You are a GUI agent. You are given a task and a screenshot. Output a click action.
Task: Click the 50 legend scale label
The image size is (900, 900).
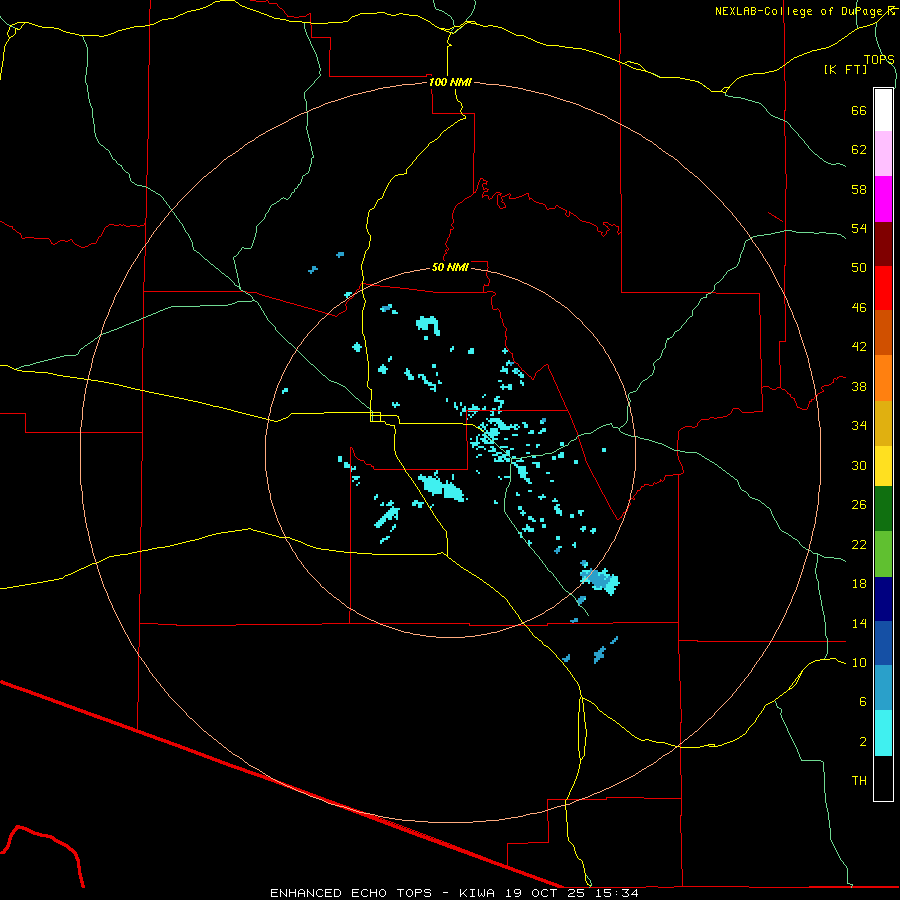(x=859, y=268)
